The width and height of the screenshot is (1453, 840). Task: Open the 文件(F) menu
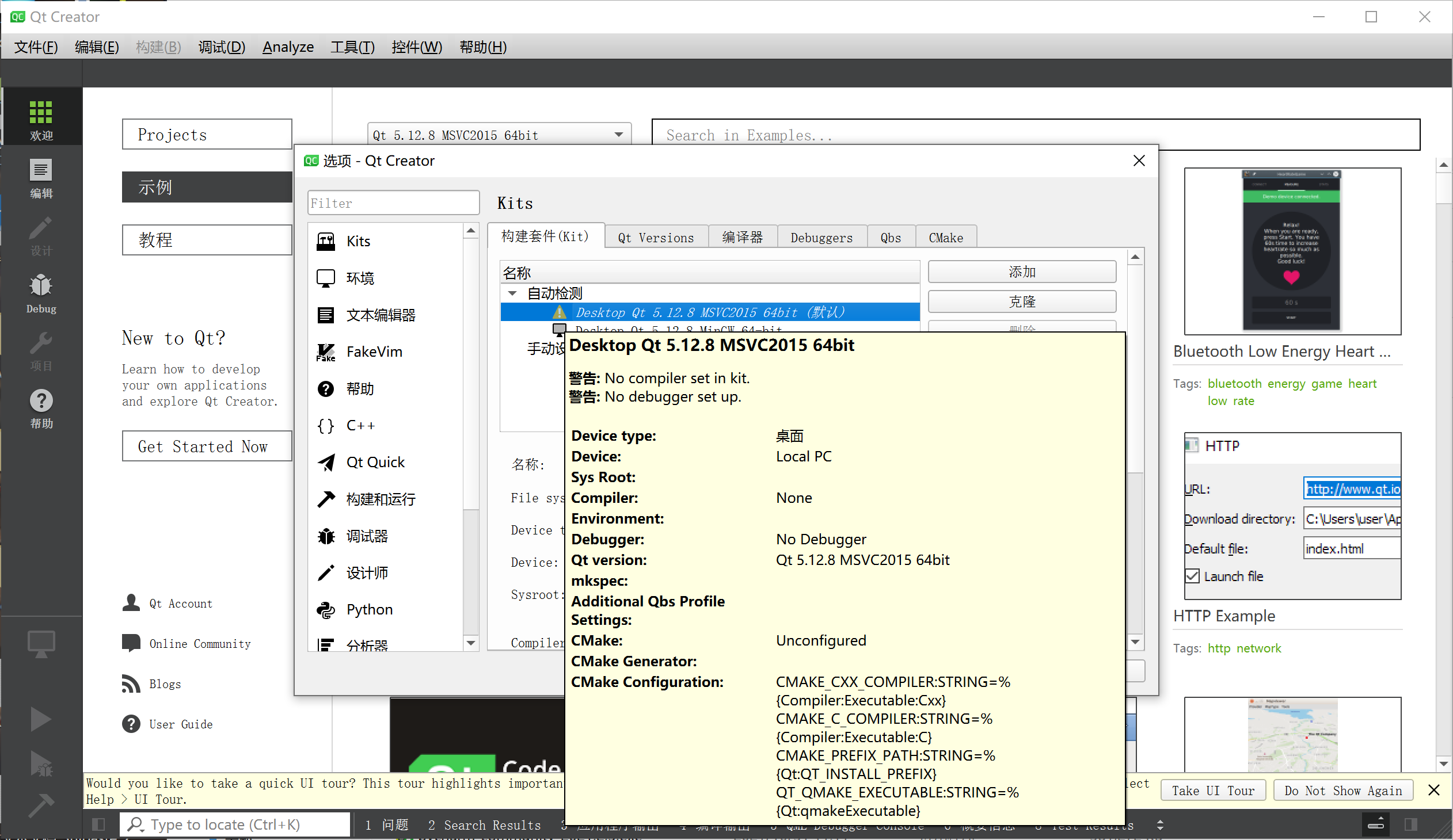pyautogui.click(x=36, y=47)
